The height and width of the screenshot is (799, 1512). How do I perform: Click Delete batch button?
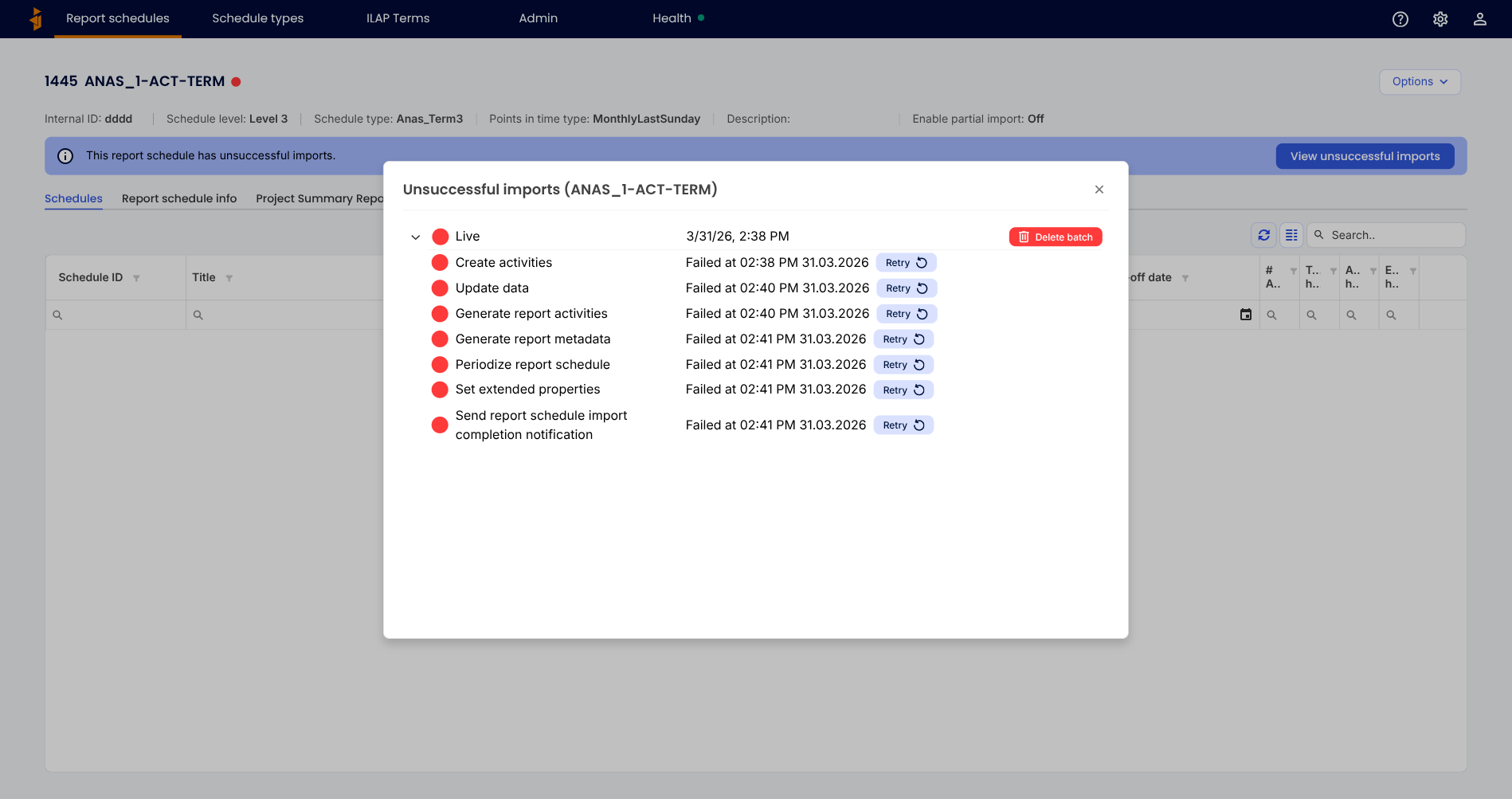pyautogui.click(x=1056, y=237)
